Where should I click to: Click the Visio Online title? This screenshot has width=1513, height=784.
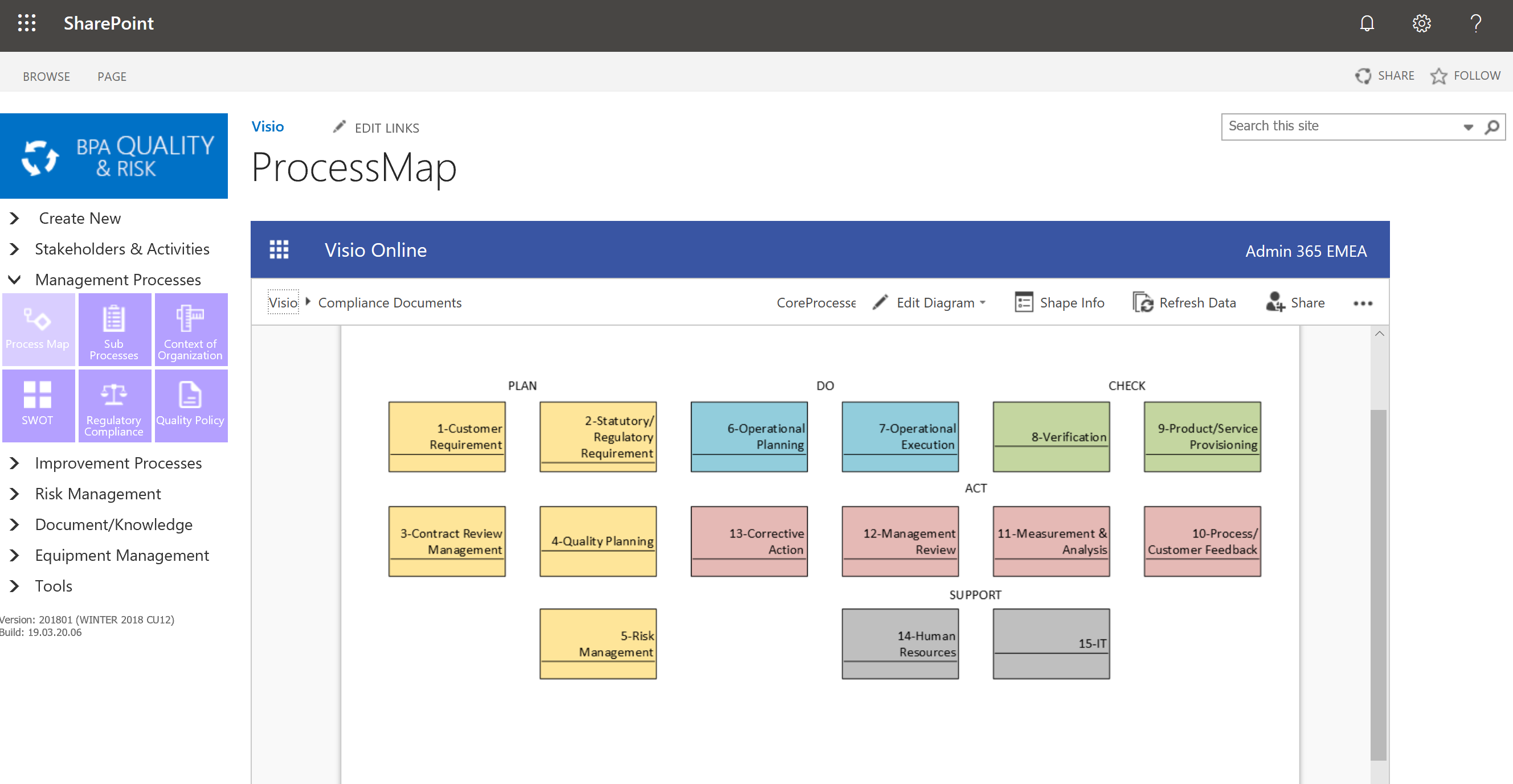(376, 249)
